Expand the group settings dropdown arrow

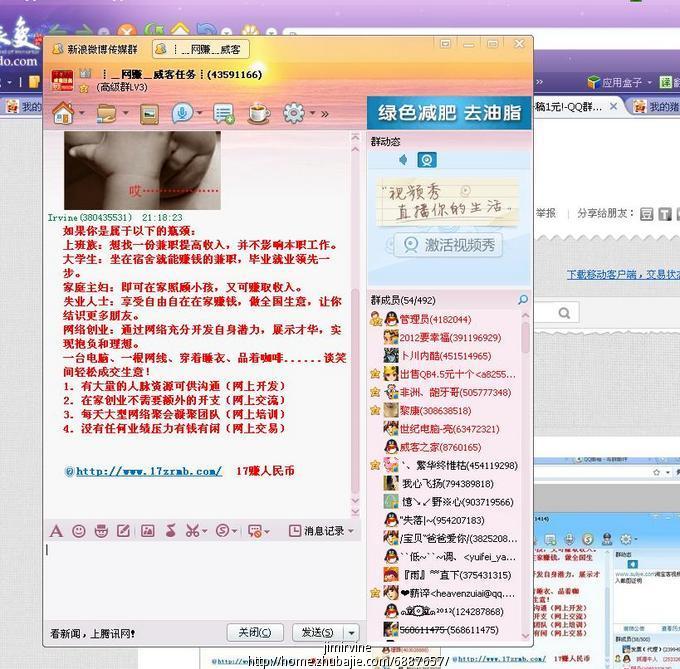coord(312,113)
